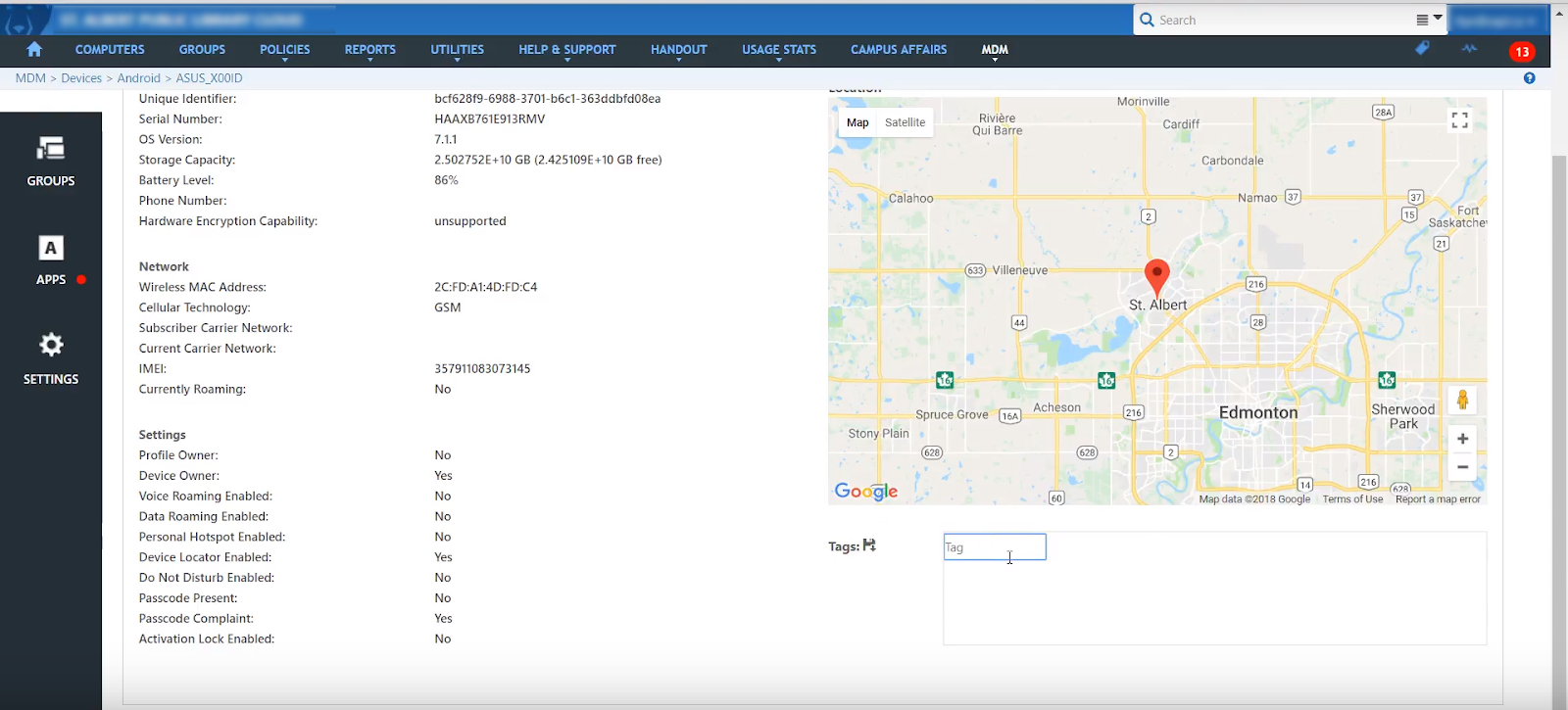Click the red location pin at St. Albert
Screen dimensions: 1568x710
click(1156, 277)
